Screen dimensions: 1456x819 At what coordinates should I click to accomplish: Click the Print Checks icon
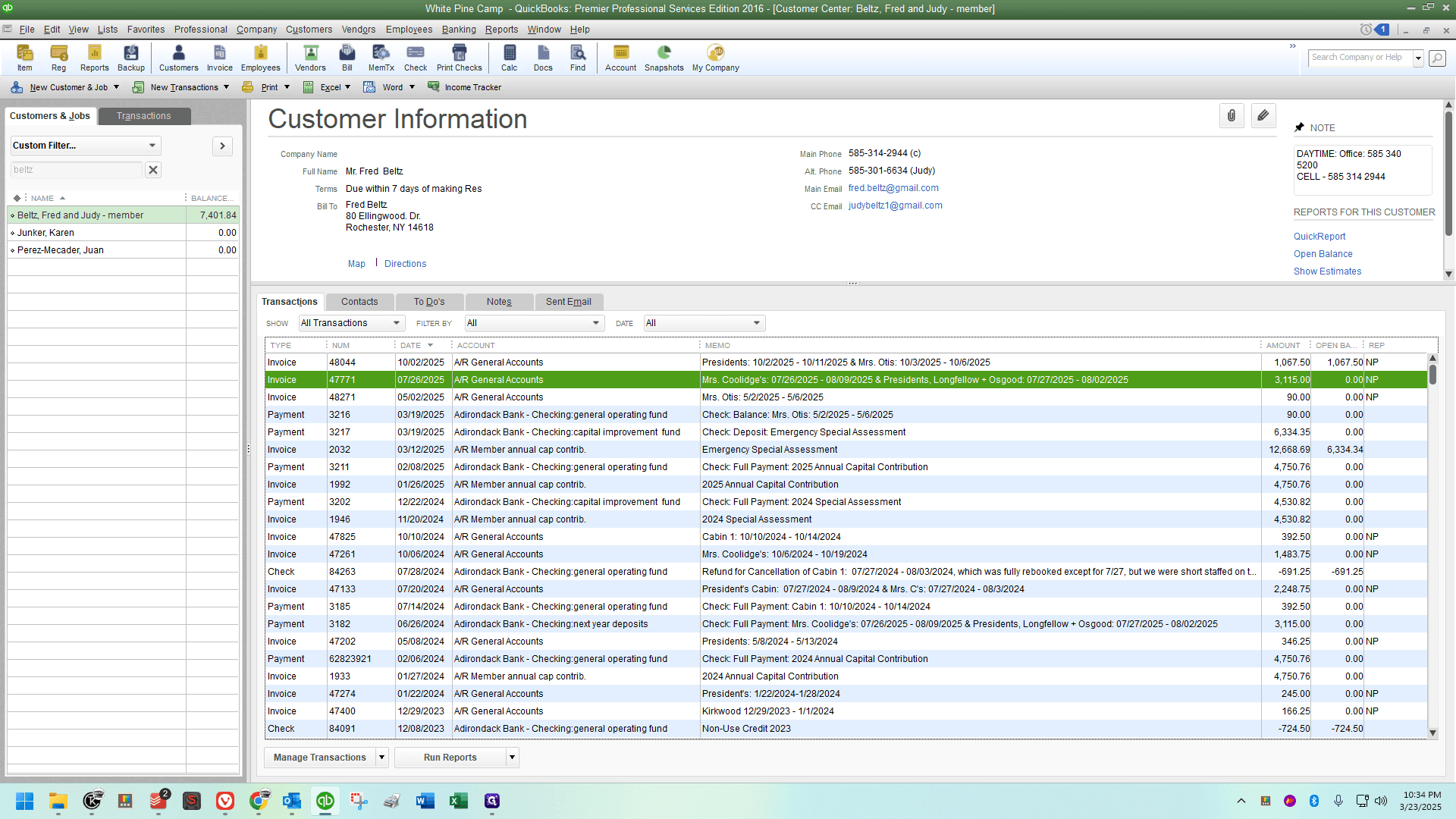click(460, 58)
